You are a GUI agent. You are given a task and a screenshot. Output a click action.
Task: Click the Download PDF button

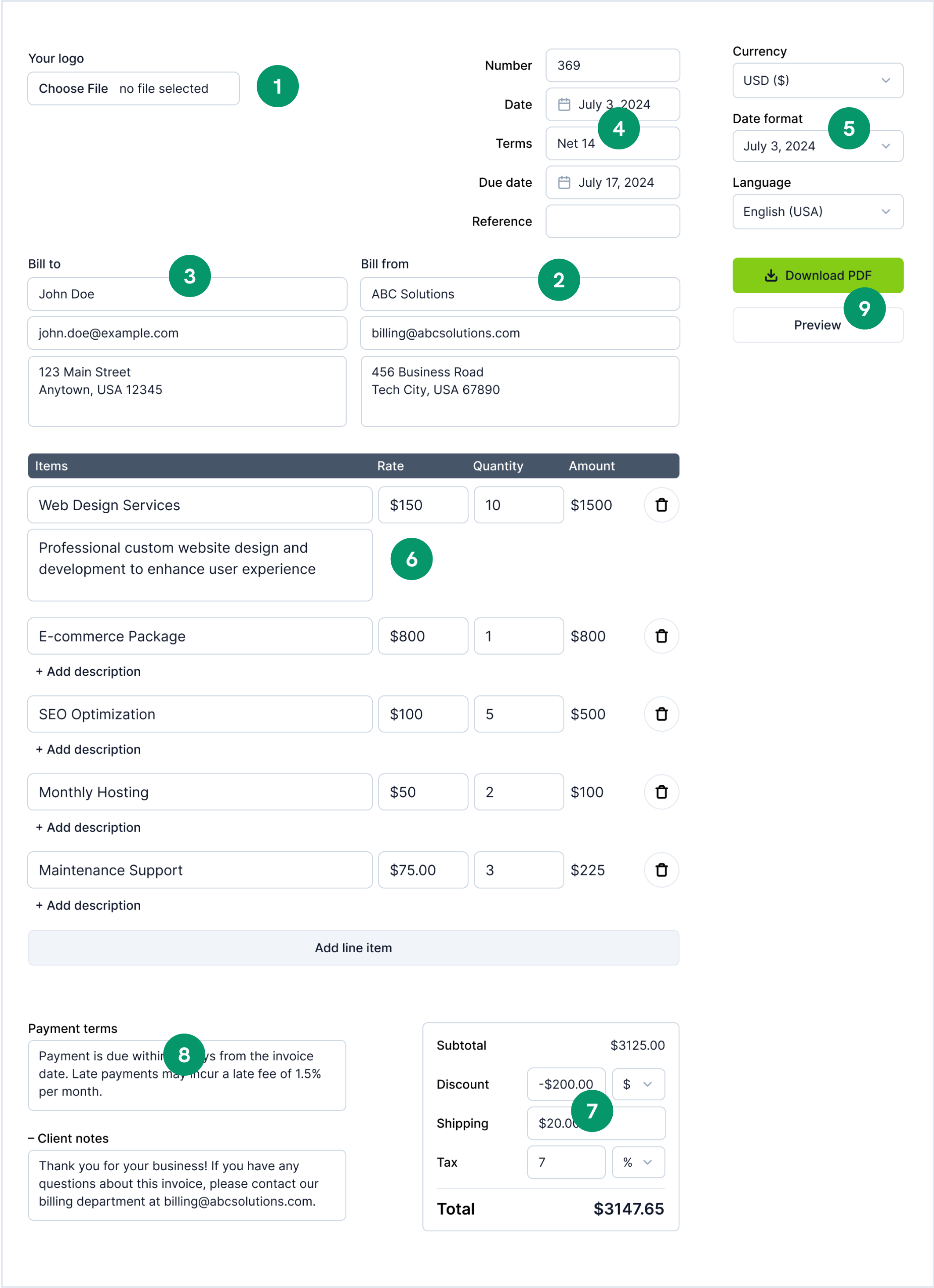pyautogui.click(x=818, y=276)
